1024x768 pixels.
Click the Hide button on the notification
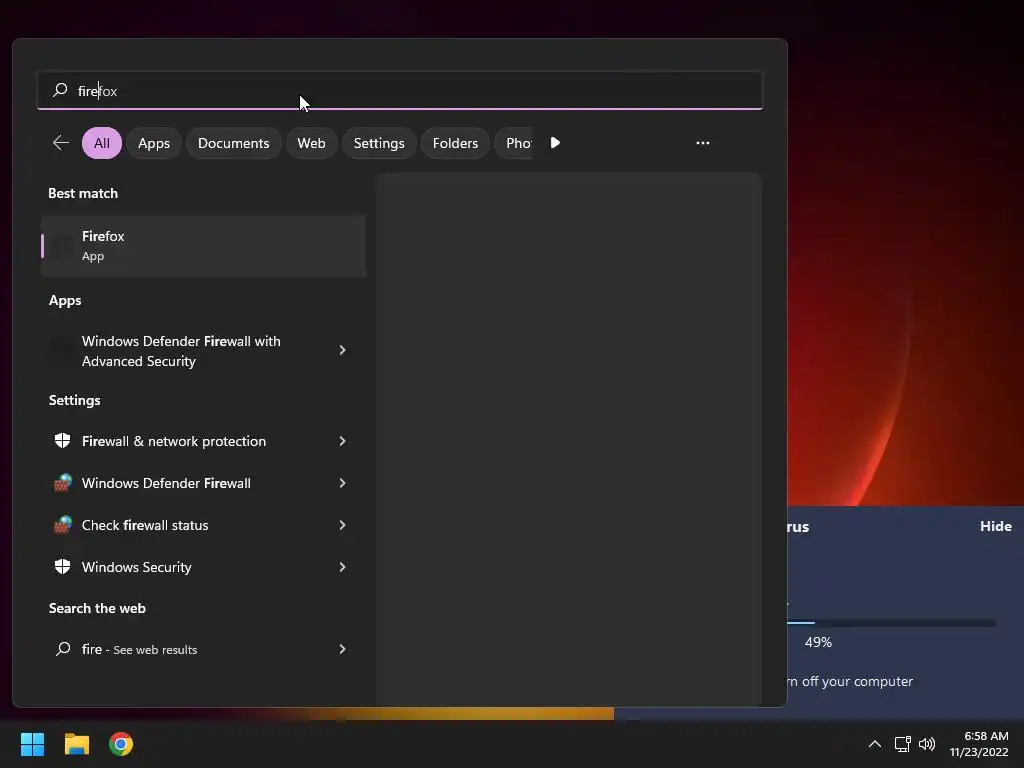995,526
